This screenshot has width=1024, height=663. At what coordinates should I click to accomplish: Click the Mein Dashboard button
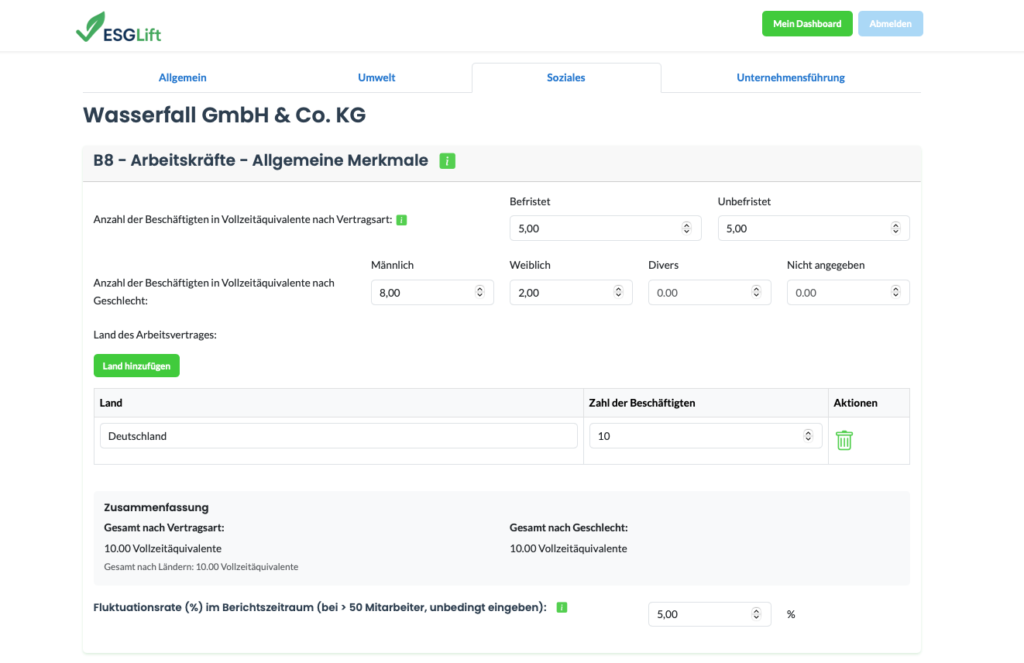tap(806, 23)
